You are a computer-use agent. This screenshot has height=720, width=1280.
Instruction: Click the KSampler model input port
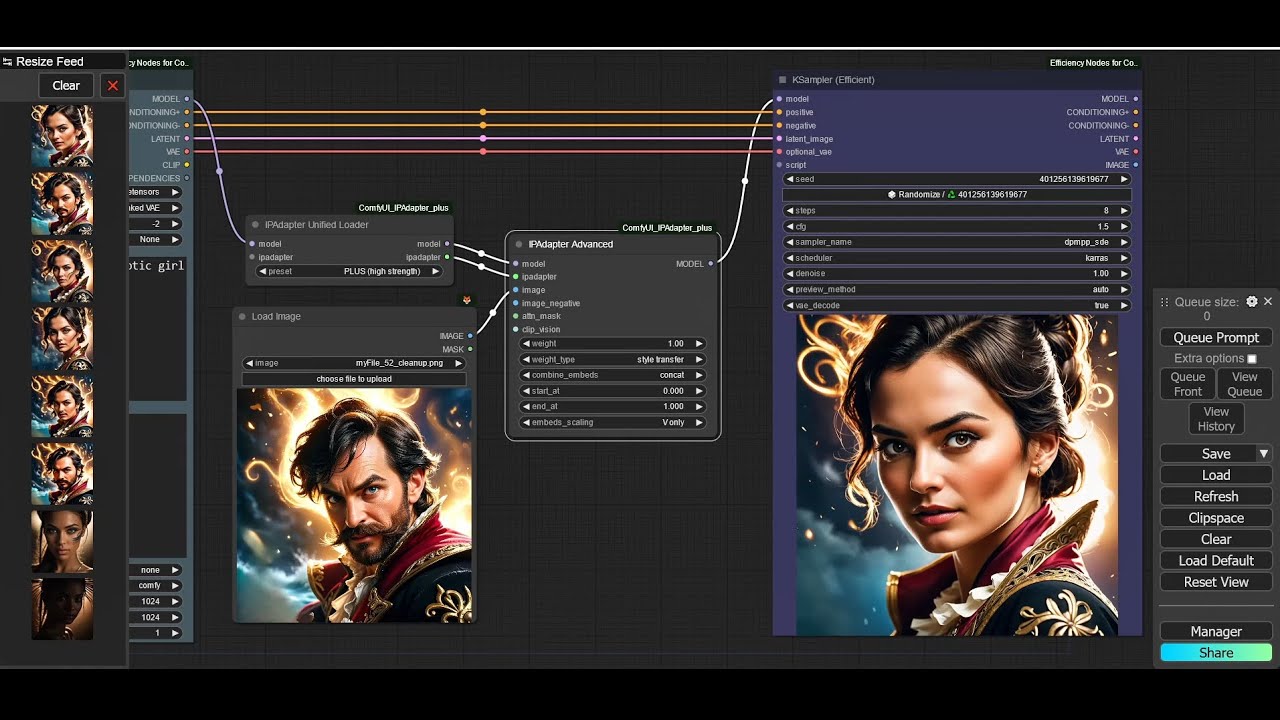[x=779, y=99]
